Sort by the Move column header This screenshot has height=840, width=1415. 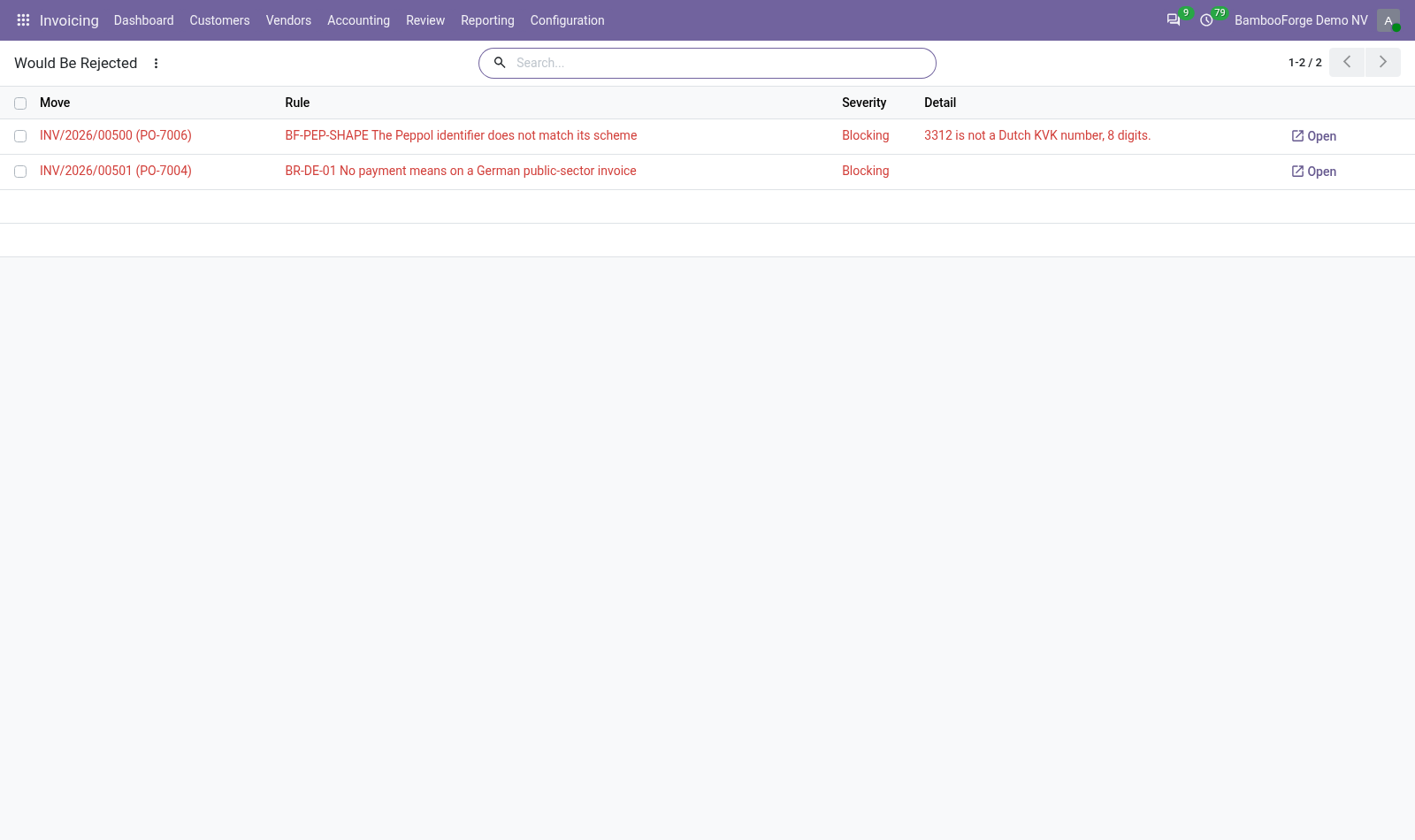pyautogui.click(x=55, y=103)
